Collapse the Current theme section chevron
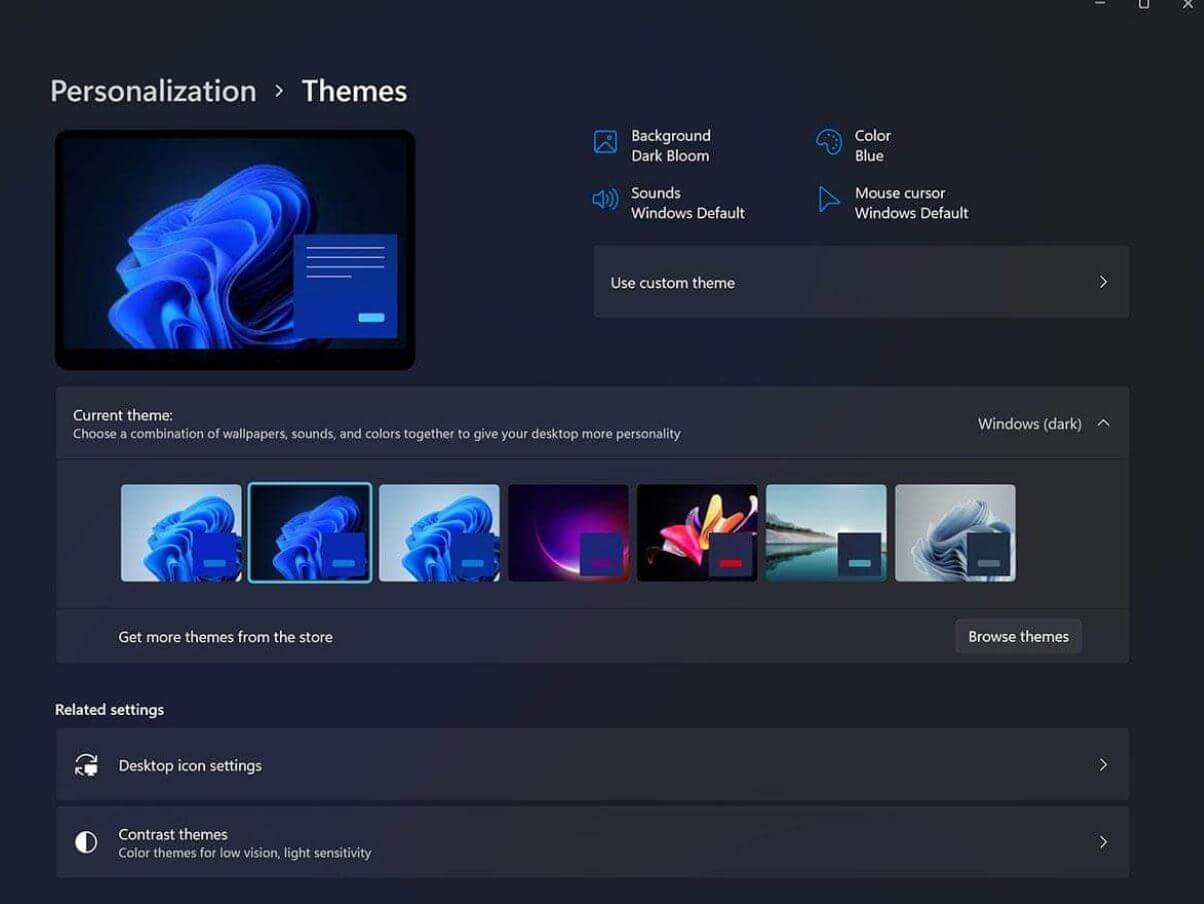Viewport: 1204px width, 904px height. [x=1103, y=423]
